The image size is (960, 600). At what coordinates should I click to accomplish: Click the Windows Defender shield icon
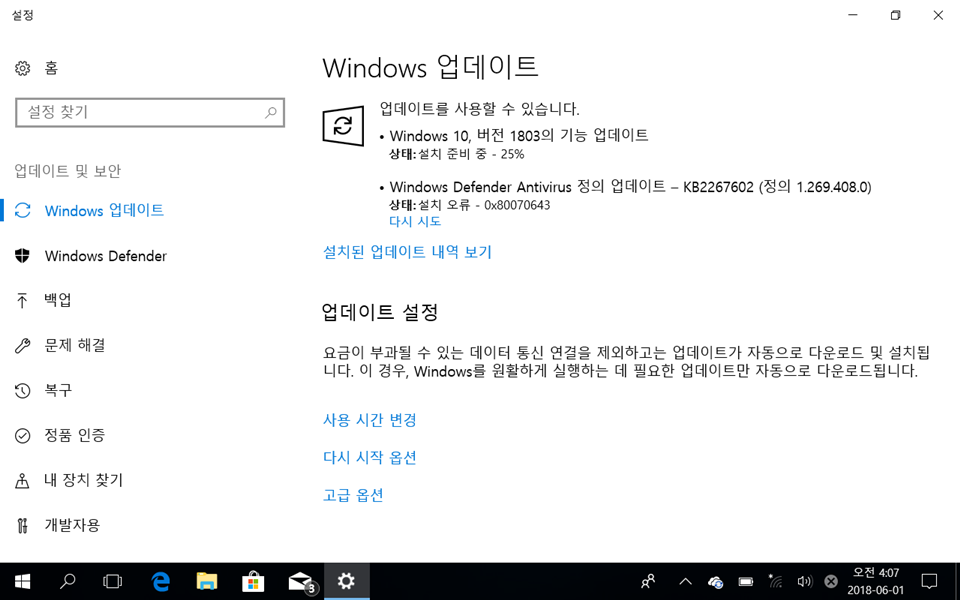(23, 255)
